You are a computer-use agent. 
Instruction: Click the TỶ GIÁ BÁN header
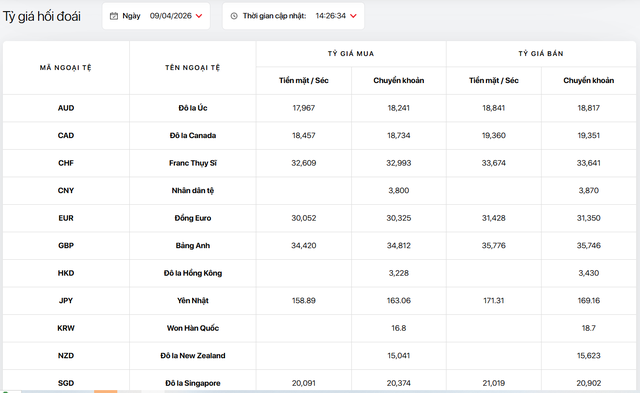click(541, 53)
